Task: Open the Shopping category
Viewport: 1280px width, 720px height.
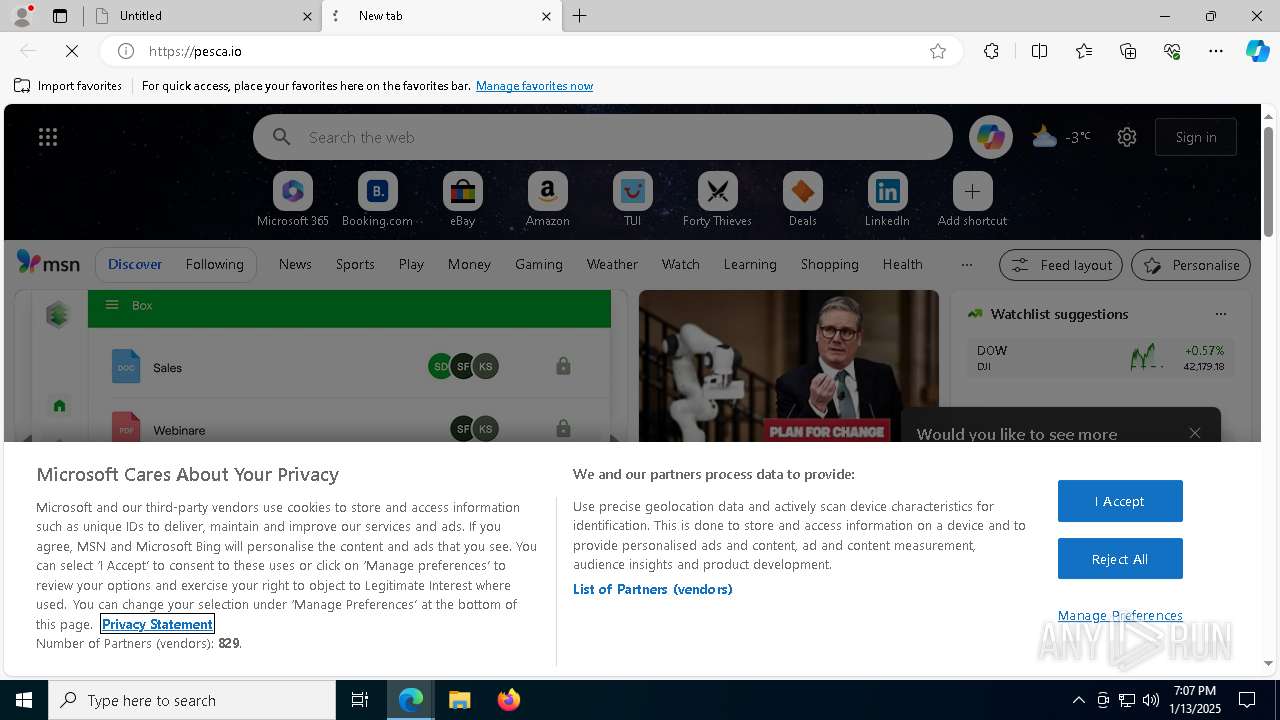Action: 830,264
